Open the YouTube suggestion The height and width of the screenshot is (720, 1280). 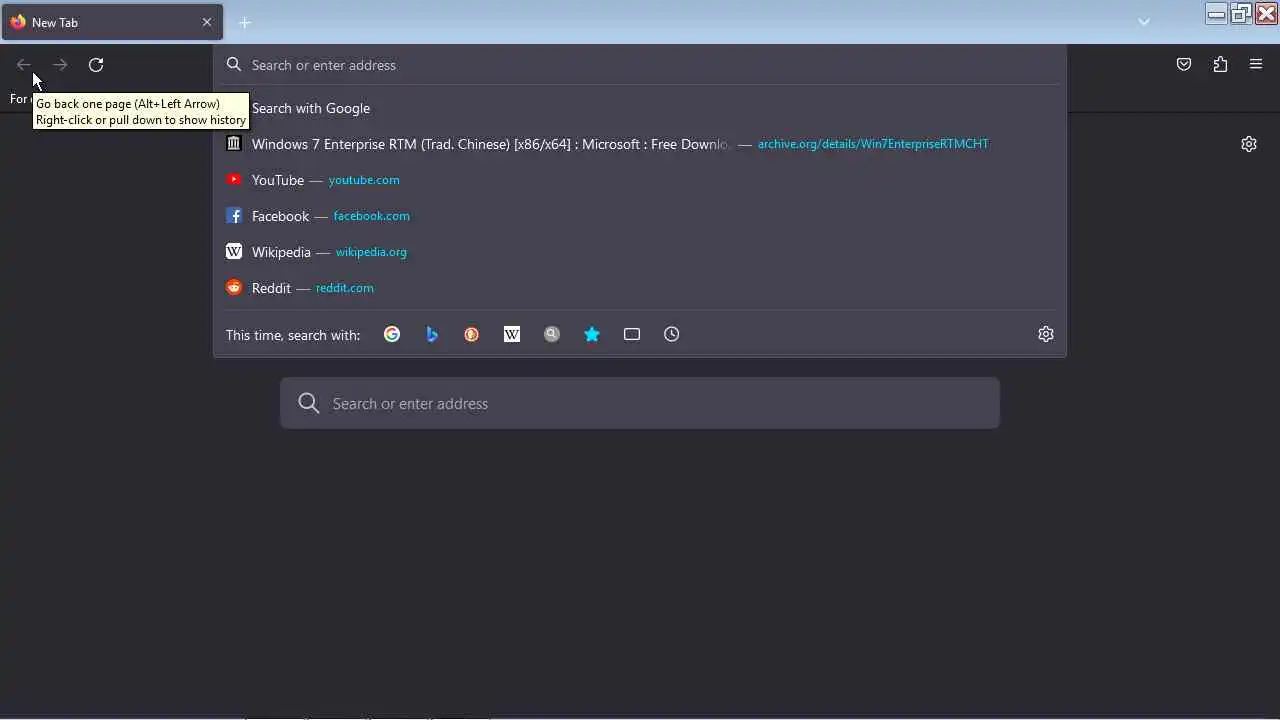tap(640, 180)
